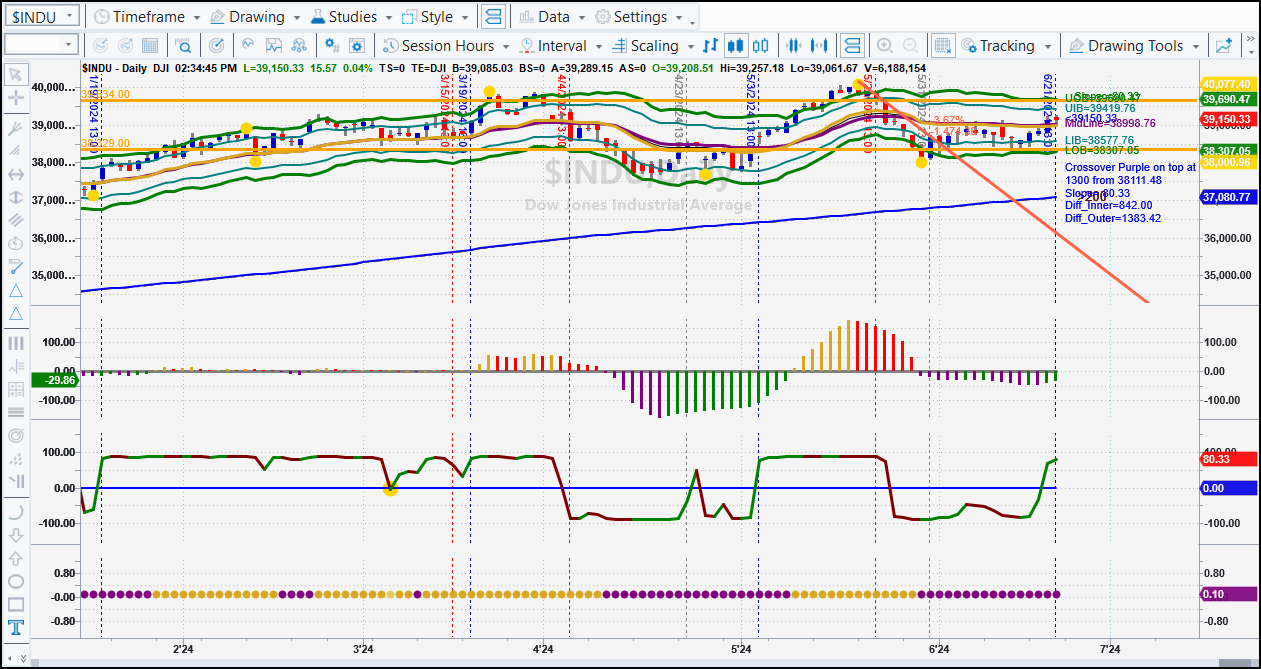Image resolution: width=1261 pixels, height=669 pixels.
Task: Click the yellow dot marker on the oscillator zero line
Action: tap(390, 488)
